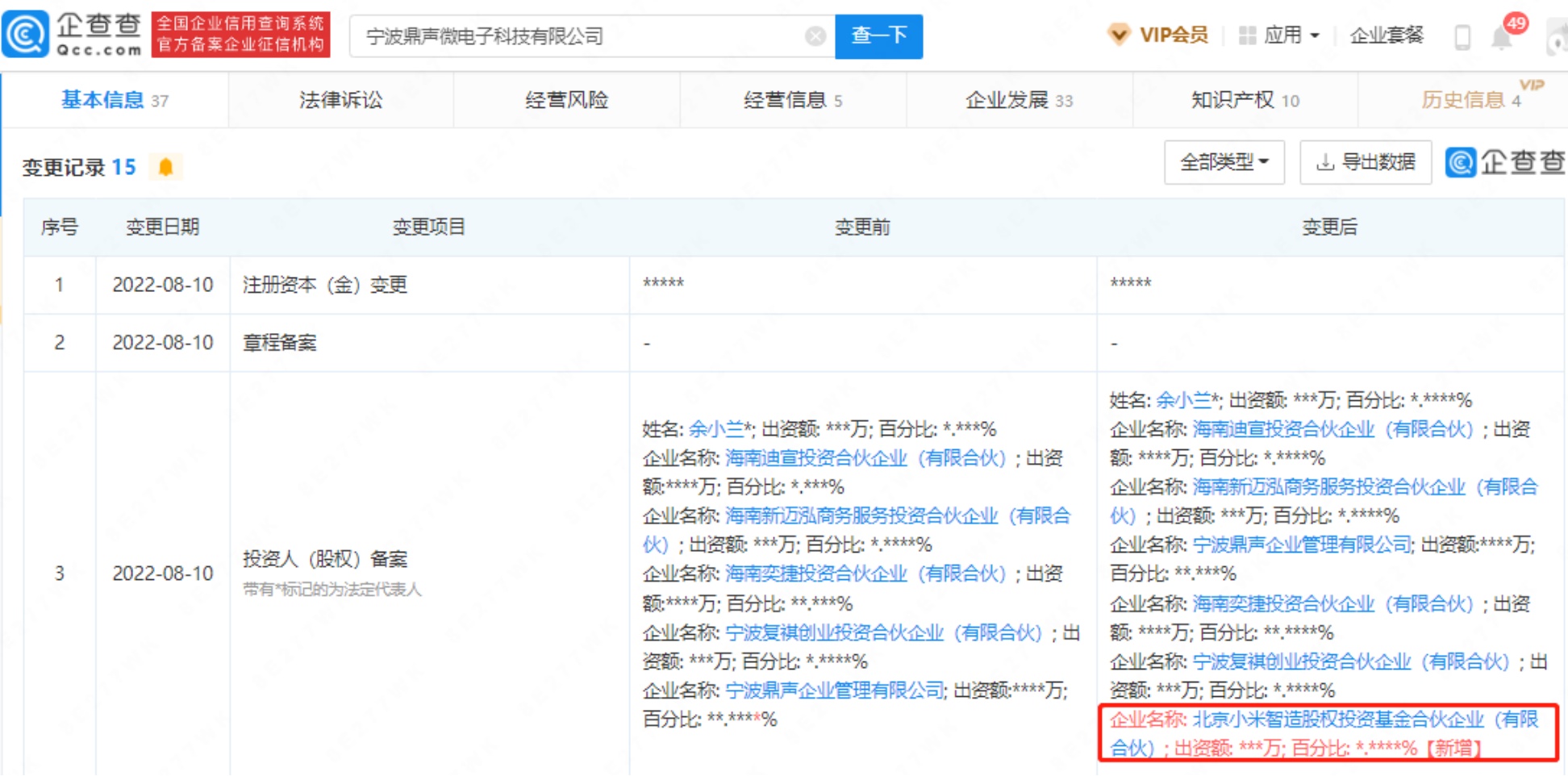This screenshot has height=776, width=1568.
Task: Click the mobile phone icon in header
Action: click(x=1462, y=37)
